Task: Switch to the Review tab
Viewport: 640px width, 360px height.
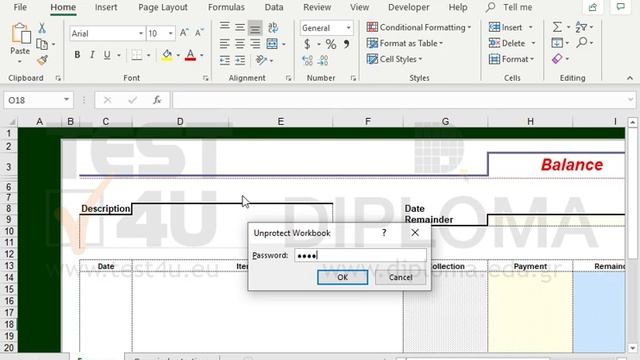Action: click(x=317, y=7)
